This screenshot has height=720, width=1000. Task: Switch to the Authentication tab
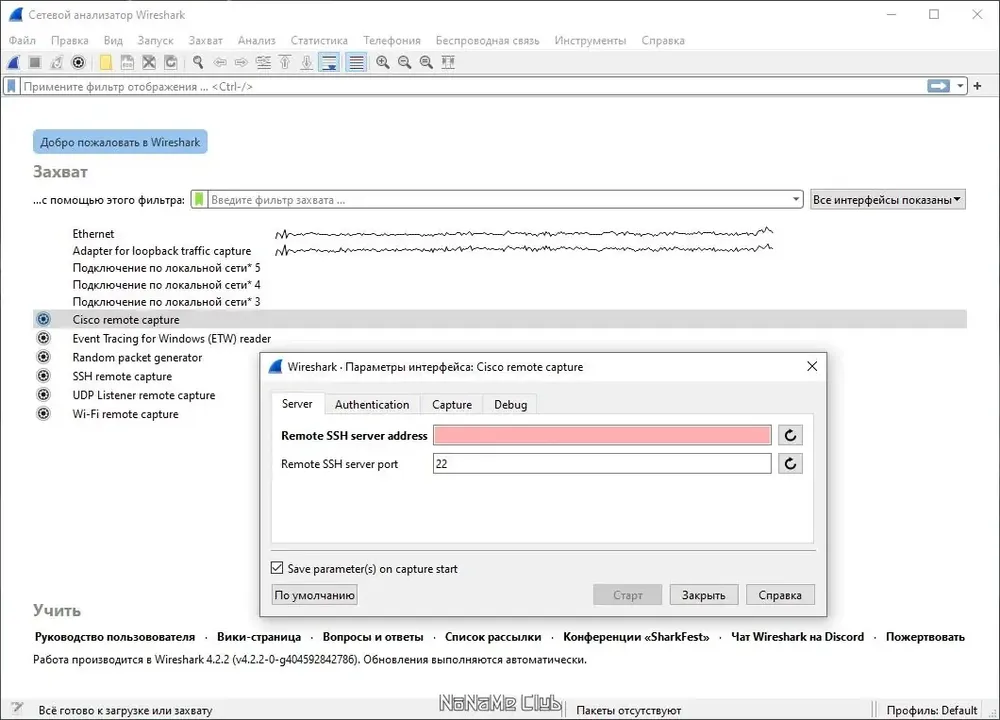[x=372, y=404]
